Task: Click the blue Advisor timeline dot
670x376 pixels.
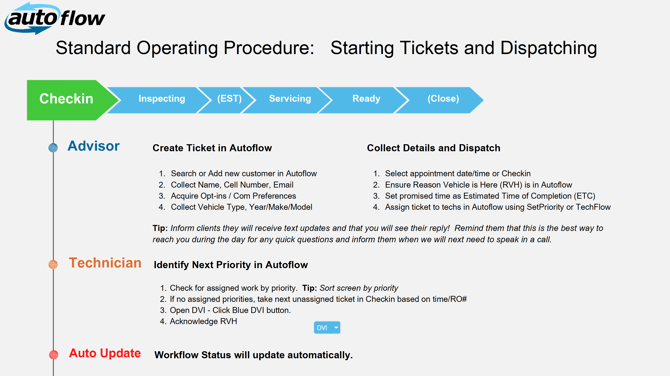Action: click(53, 148)
